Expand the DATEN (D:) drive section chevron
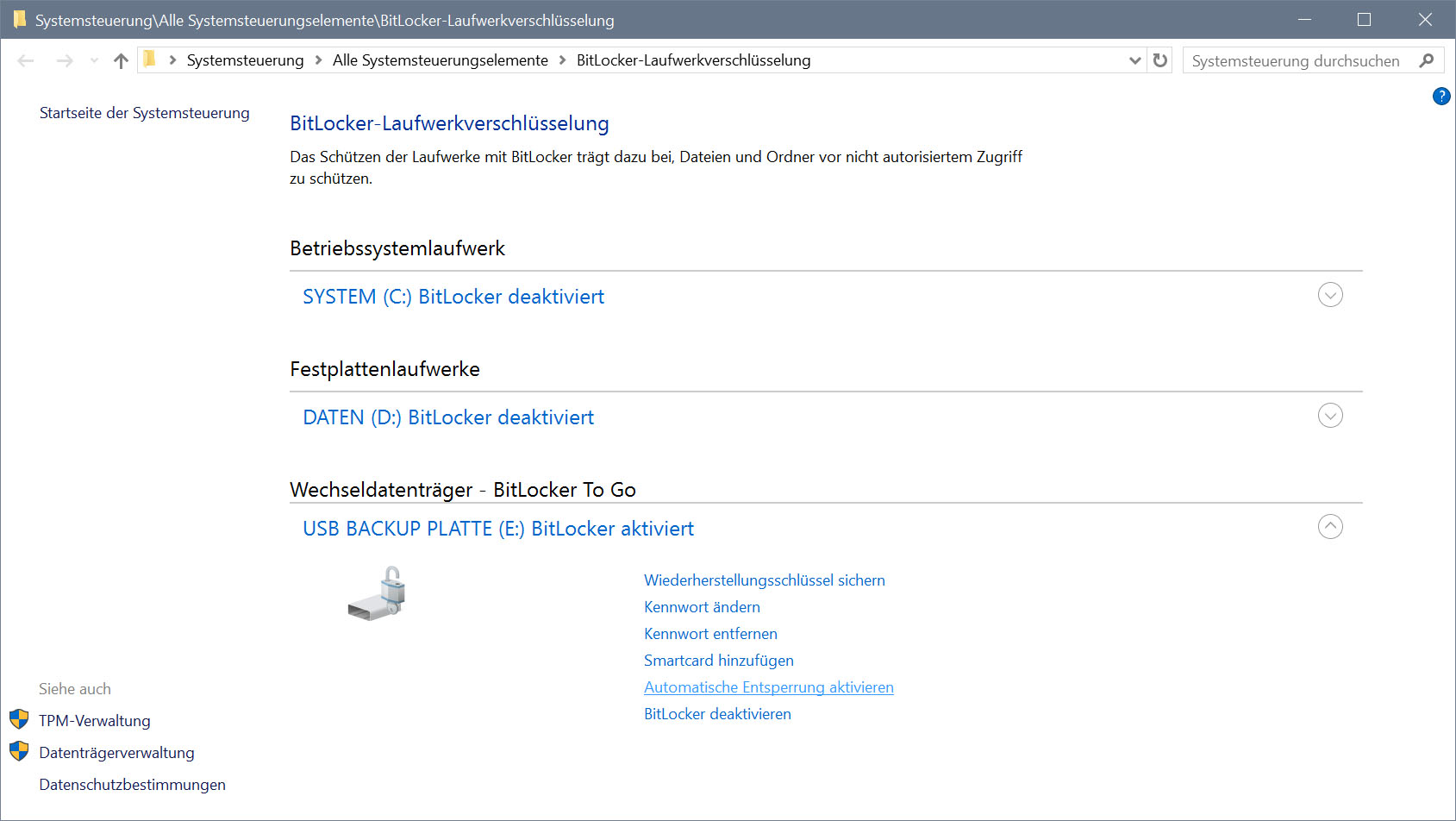 click(x=1330, y=416)
